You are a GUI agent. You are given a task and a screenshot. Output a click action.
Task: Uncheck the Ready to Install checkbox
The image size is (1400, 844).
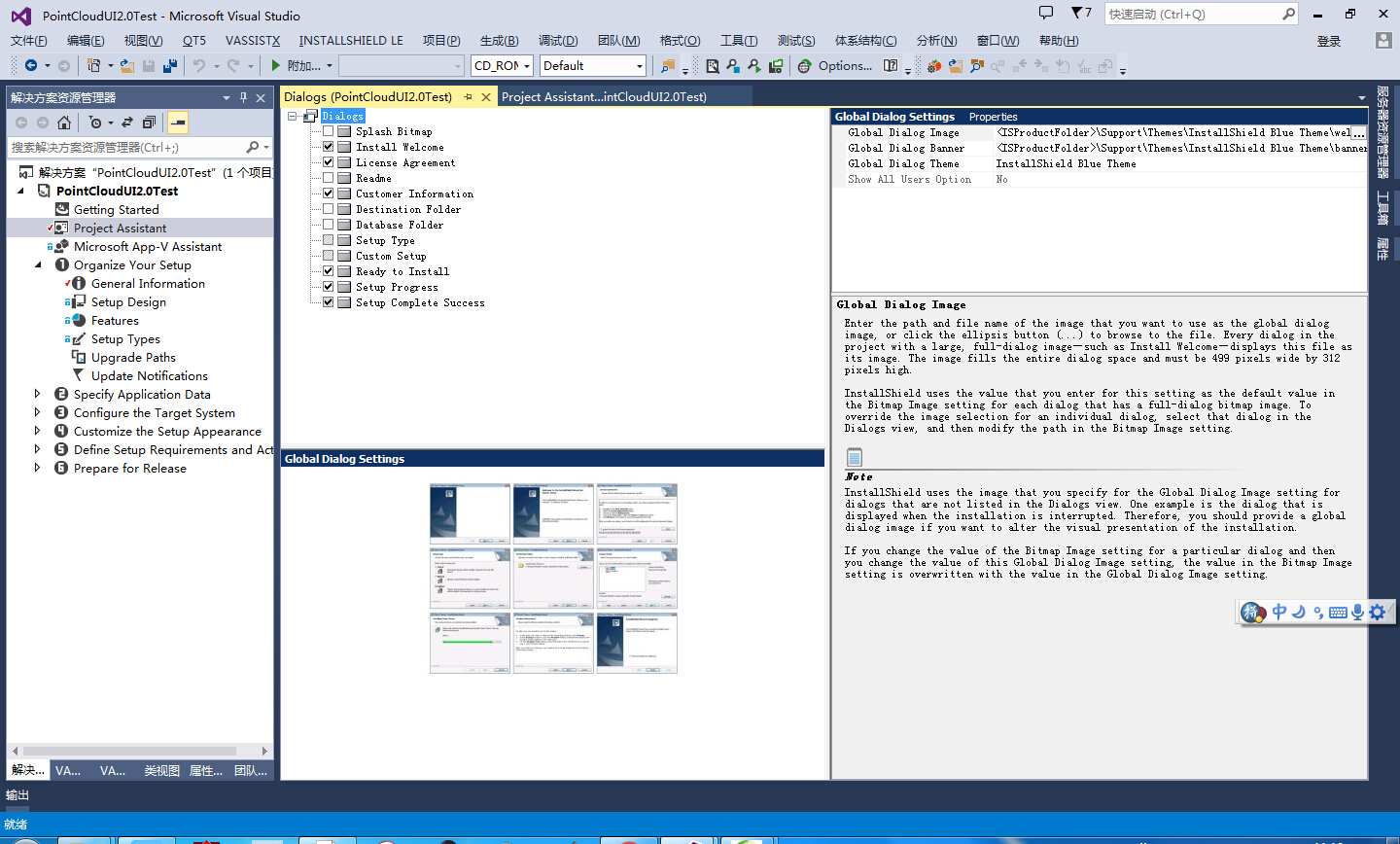point(329,271)
